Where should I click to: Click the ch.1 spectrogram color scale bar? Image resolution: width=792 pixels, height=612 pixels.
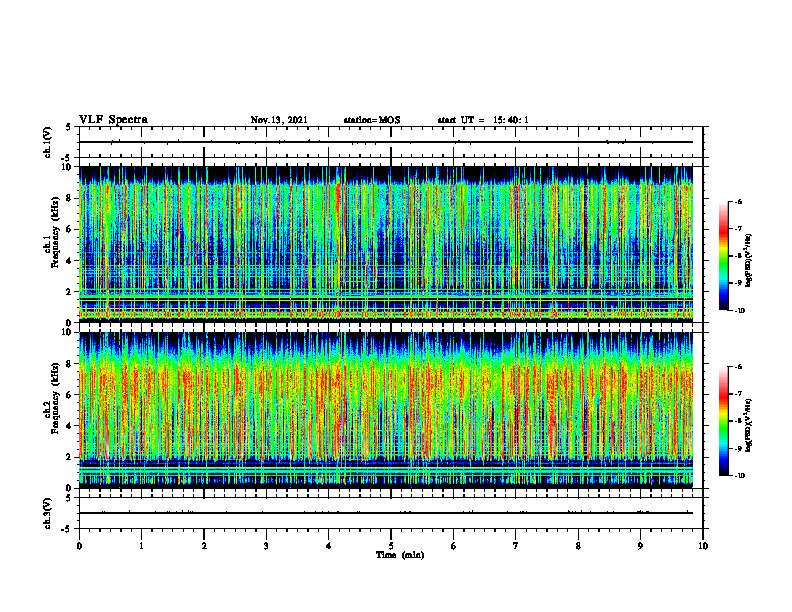(x=724, y=256)
